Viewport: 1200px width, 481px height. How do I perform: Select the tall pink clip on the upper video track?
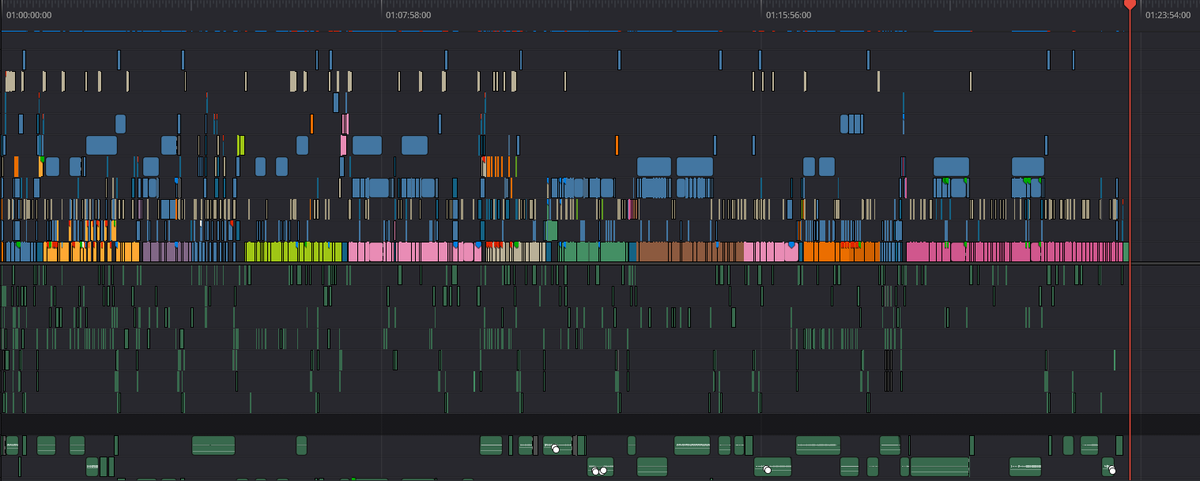345,145
